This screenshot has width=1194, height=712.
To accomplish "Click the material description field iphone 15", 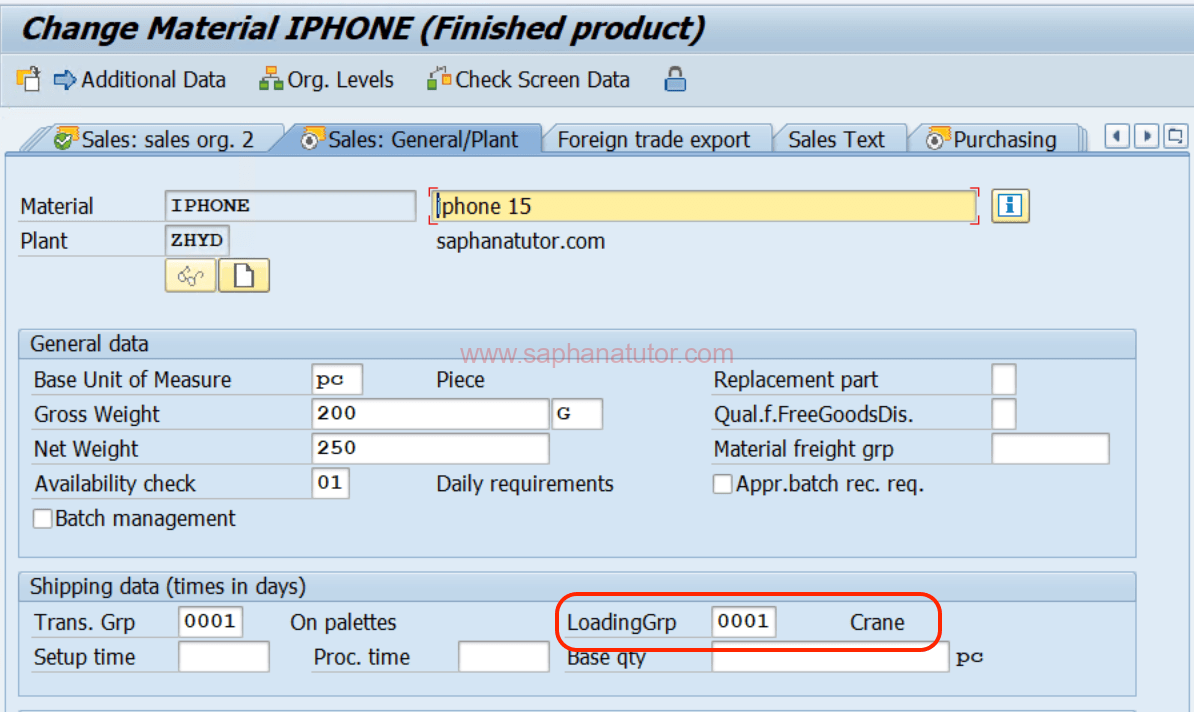I will (x=704, y=206).
